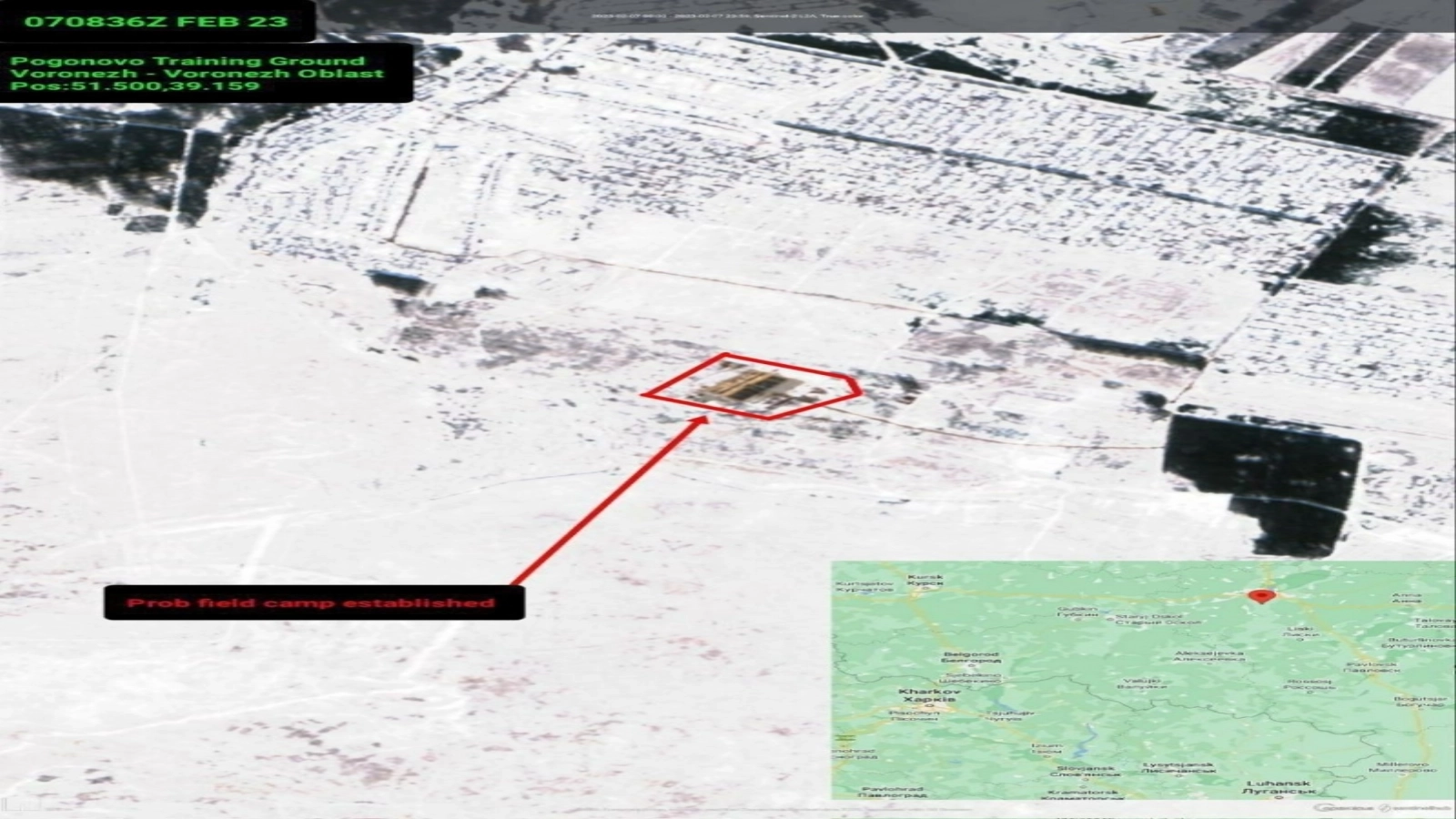Viewport: 1456px width, 819px height.
Task: Click the red location pin on inset map
Action: 1260,596
